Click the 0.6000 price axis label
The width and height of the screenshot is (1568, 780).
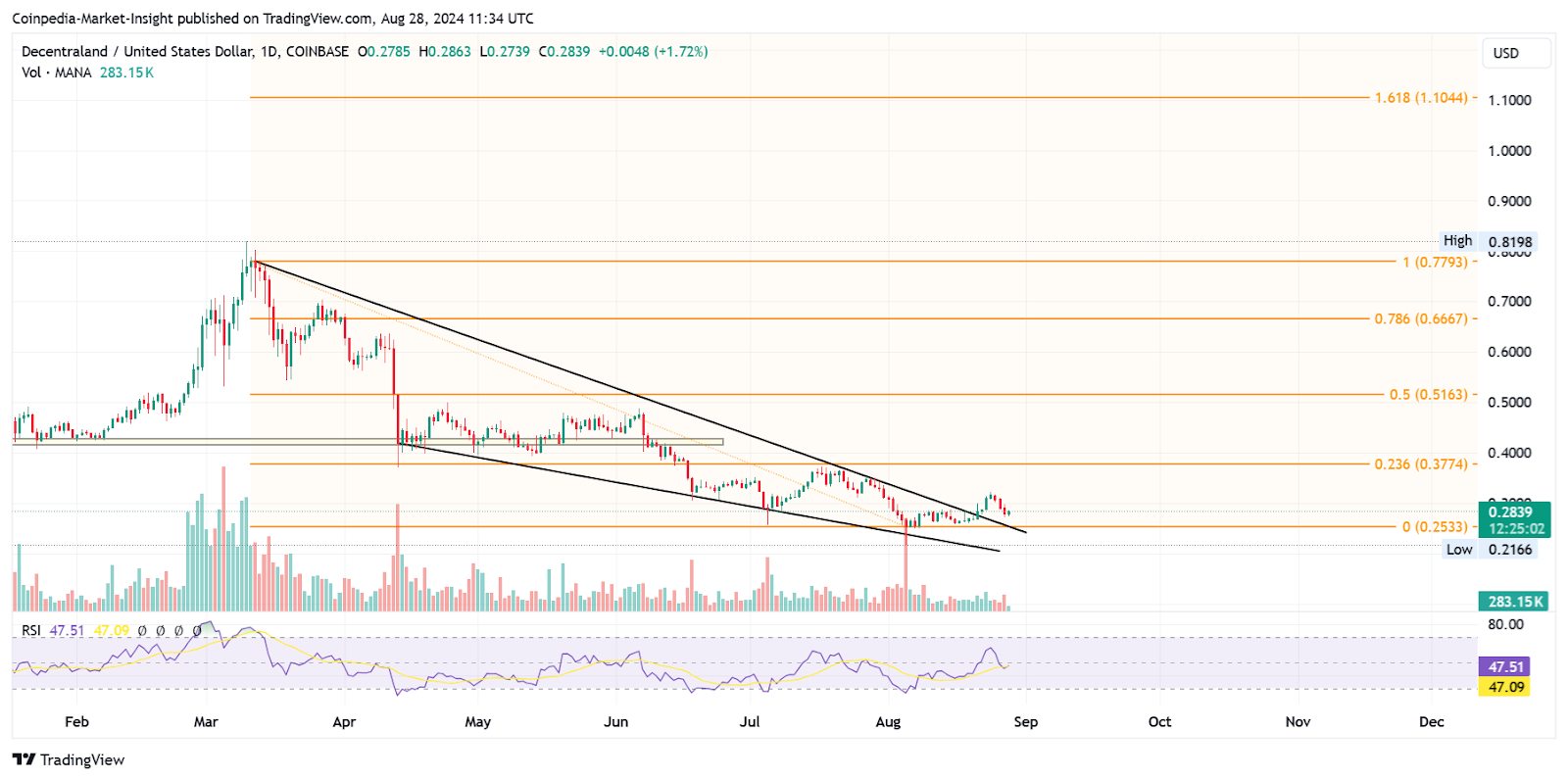[1509, 352]
